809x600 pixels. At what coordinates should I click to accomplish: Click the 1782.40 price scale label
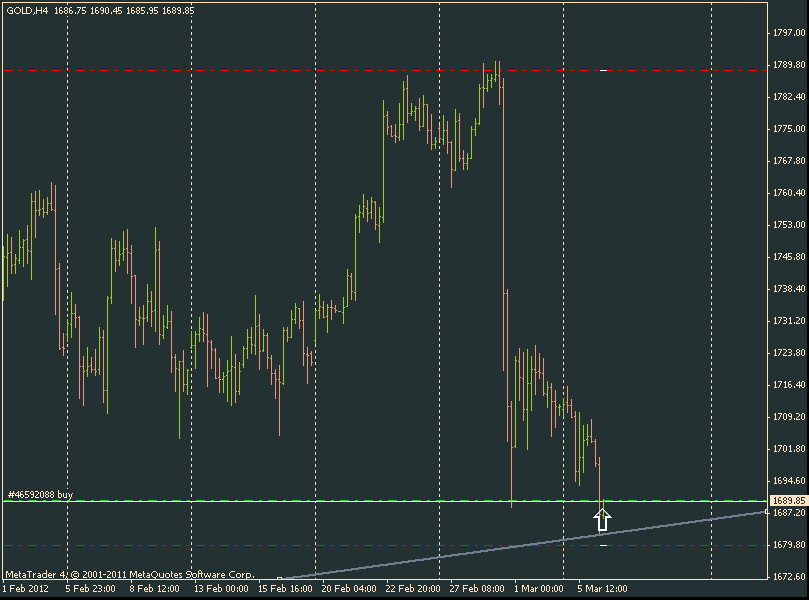[789, 96]
